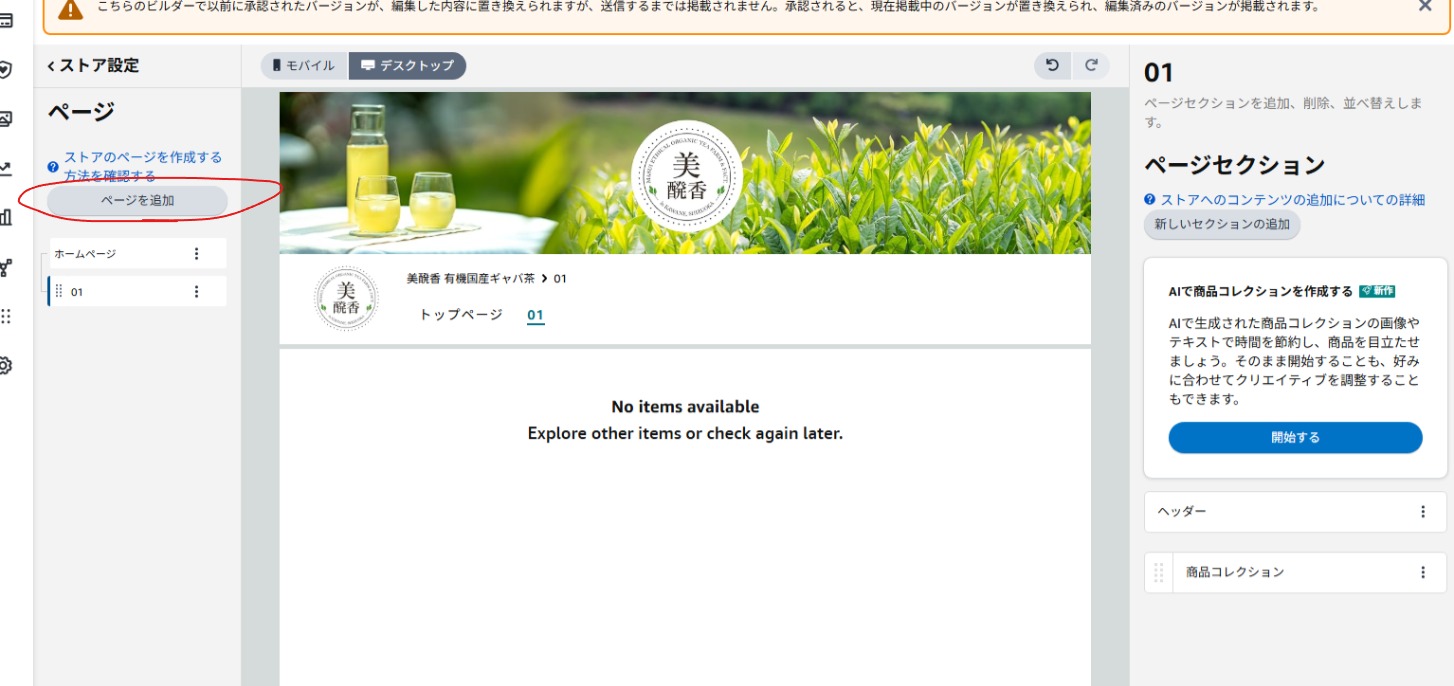Click the ページを追加 button
The height and width of the screenshot is (686, 1454).
137,201
